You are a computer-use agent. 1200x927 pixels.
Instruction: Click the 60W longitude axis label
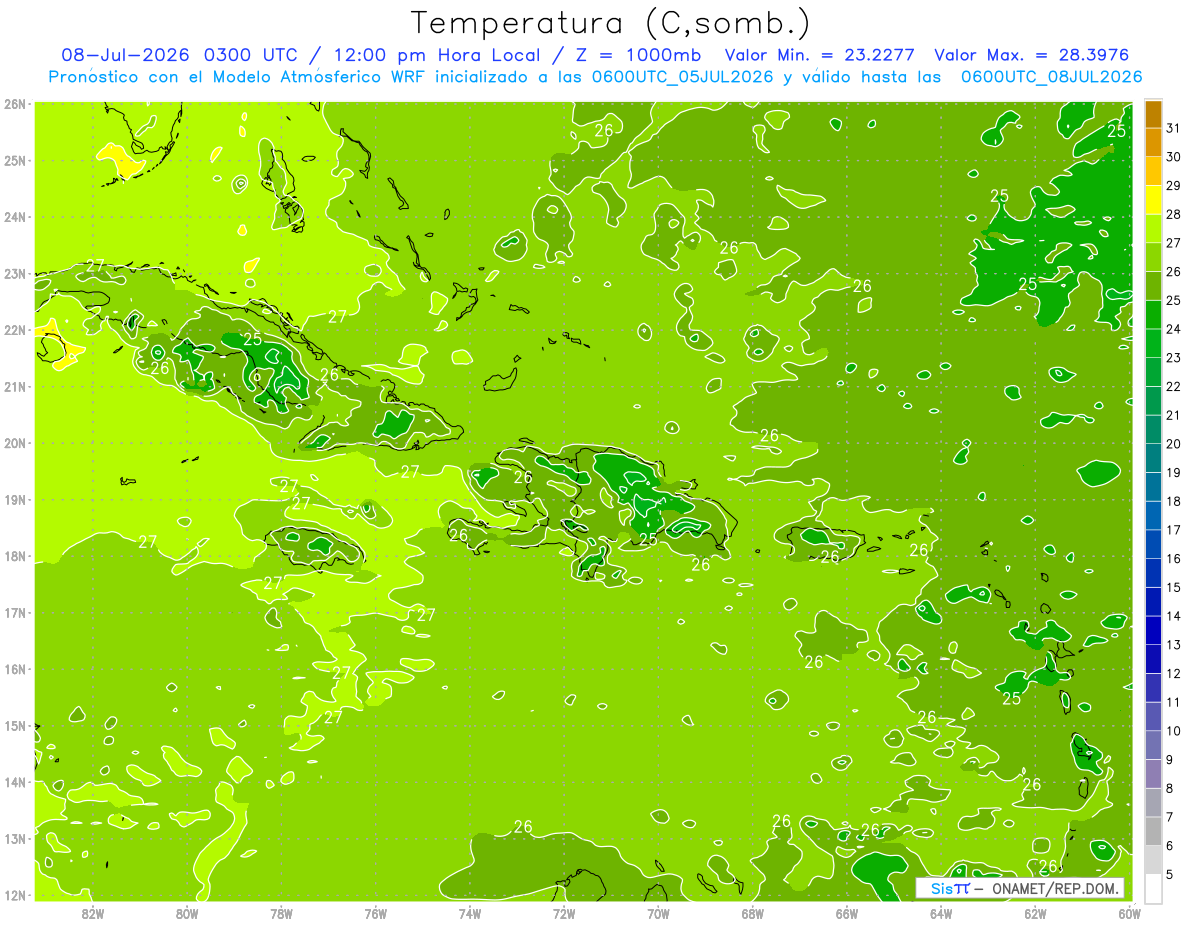point(1129,913)
